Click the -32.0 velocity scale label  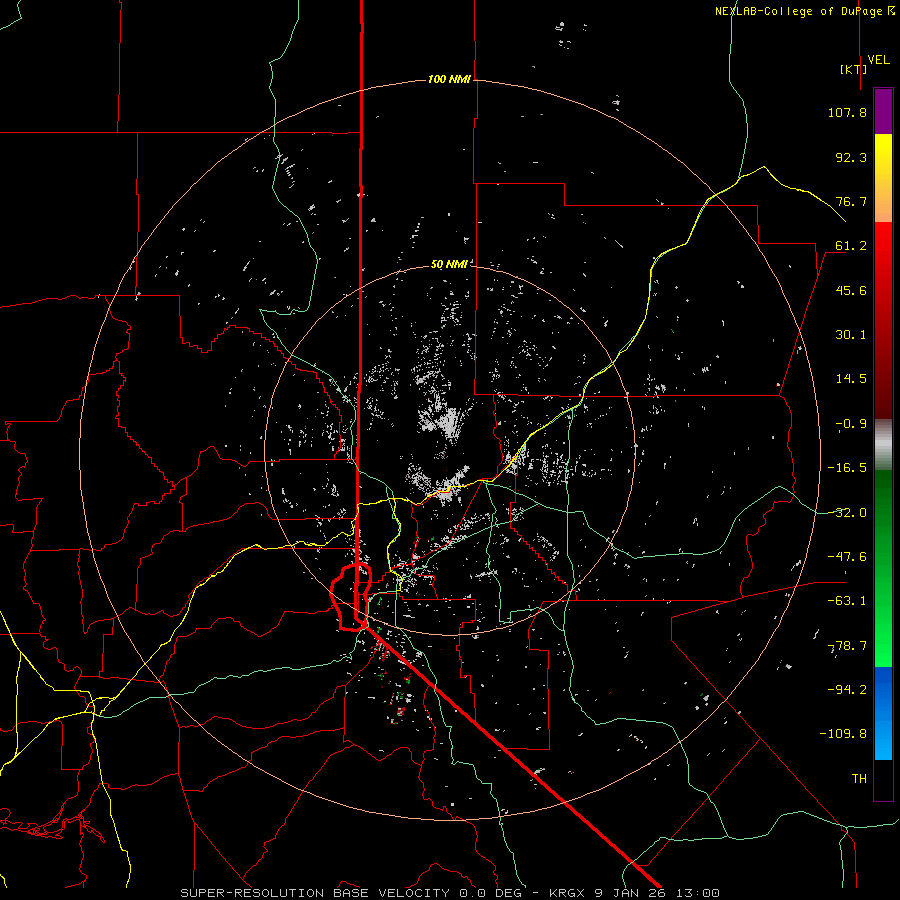pyautogui.click(x=847, y=513)
